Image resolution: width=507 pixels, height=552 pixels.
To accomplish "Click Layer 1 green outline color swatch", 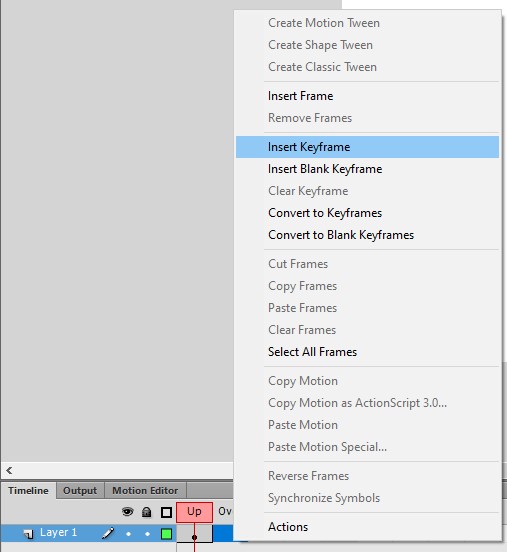I will pyautogui.click(x=166, y=534).
